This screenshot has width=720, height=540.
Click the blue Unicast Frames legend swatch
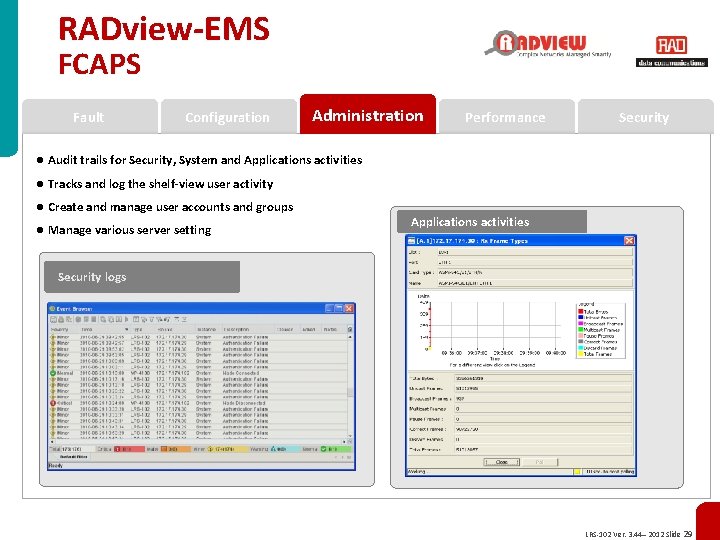580,317
